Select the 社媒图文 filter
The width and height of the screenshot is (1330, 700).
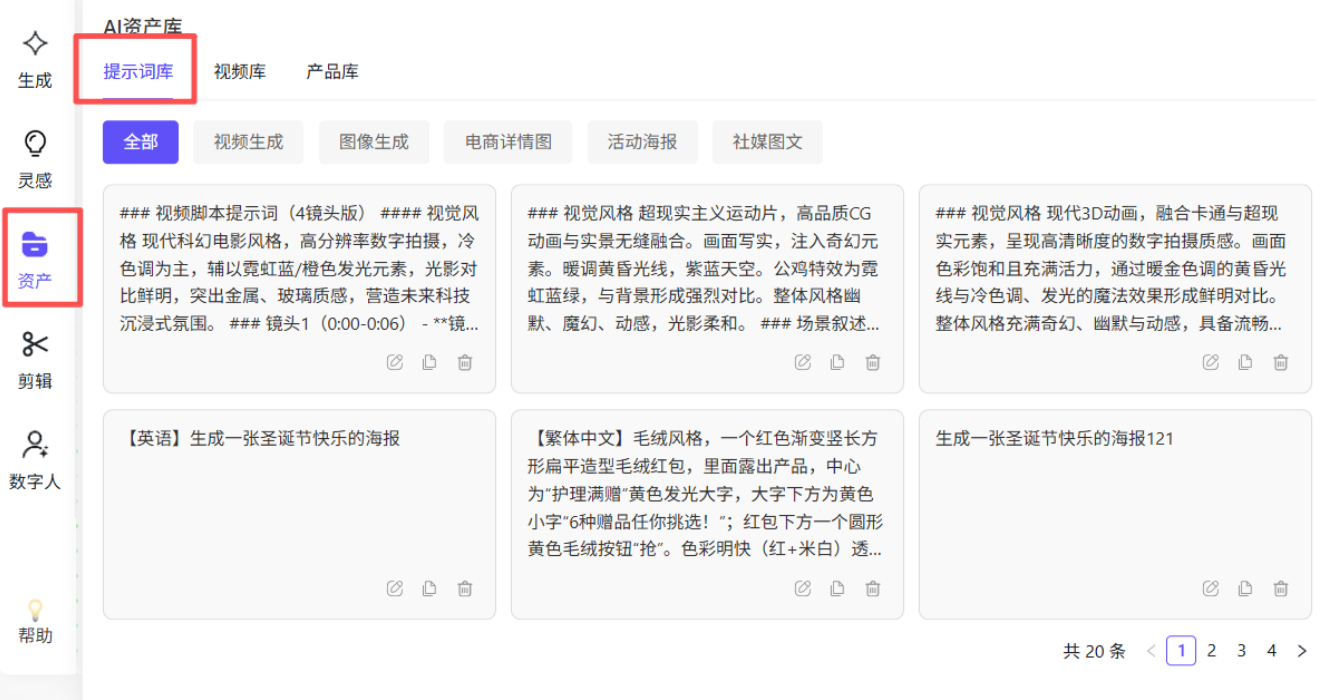click(x=767, y=142)
